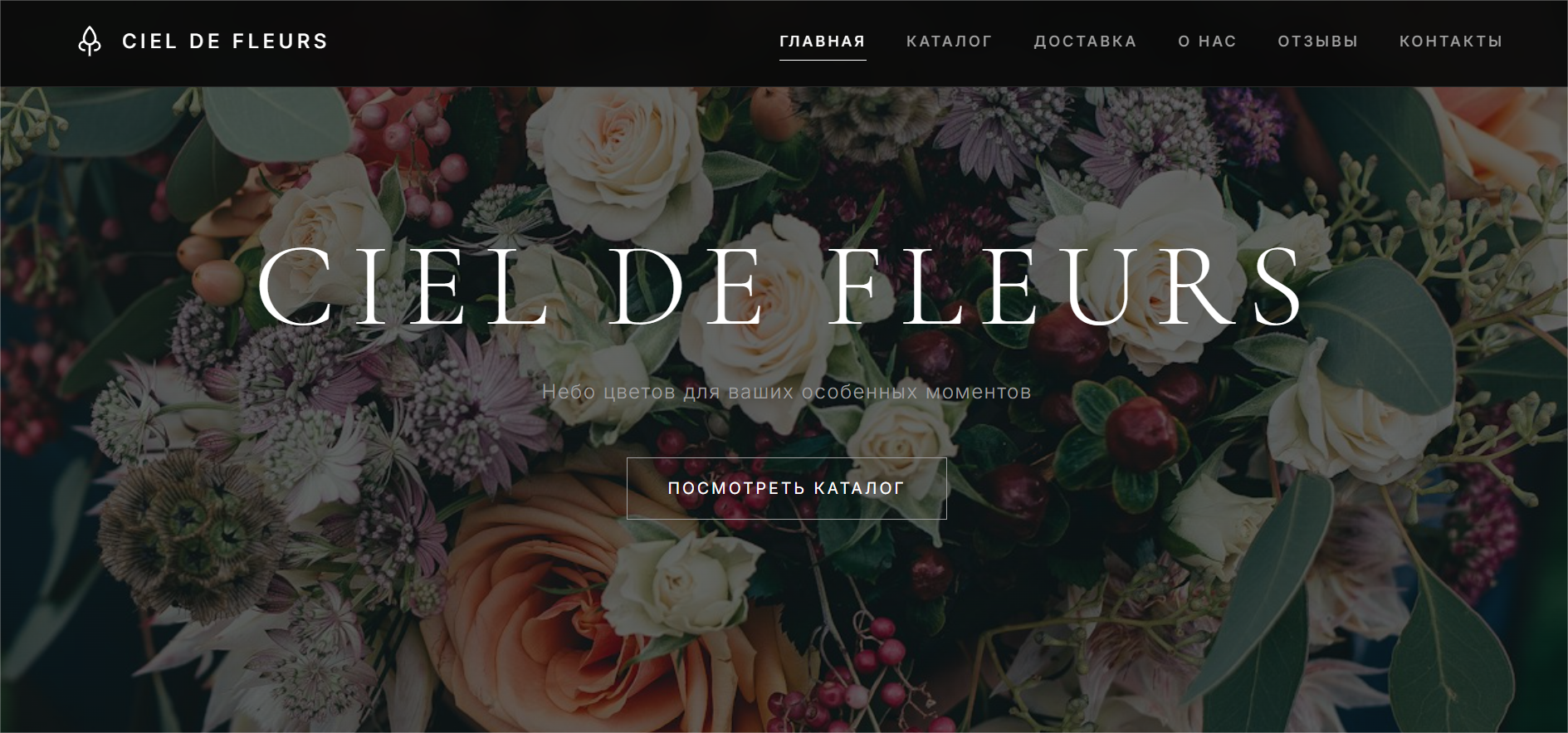Open the ОТЗЫВЫ navigation link
The width and height of the screenshot is (1568, 733).
click(1317, 41)
